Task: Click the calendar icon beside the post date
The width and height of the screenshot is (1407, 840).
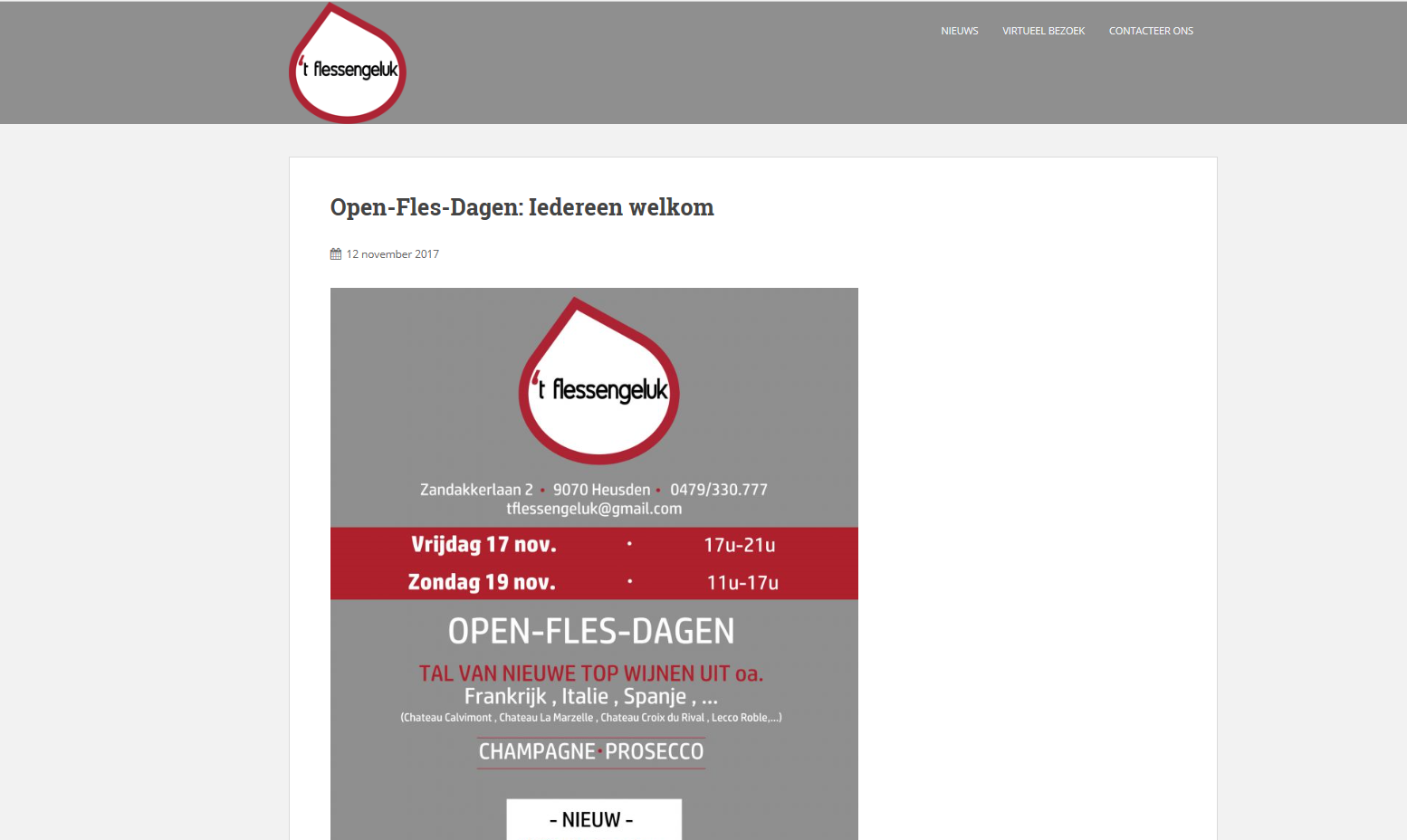Action: click(336, 254)
